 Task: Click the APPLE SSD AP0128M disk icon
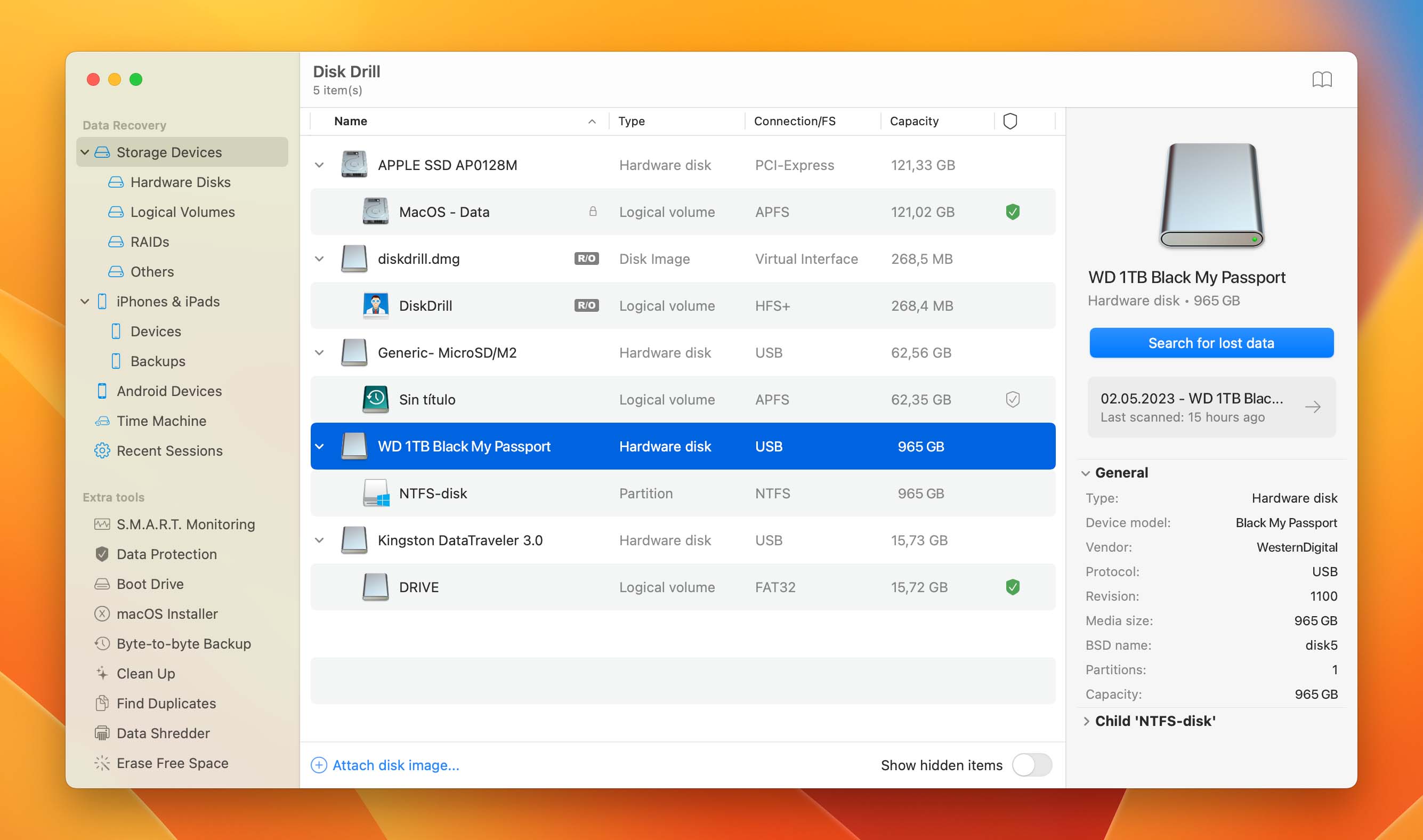click(354, 165)
